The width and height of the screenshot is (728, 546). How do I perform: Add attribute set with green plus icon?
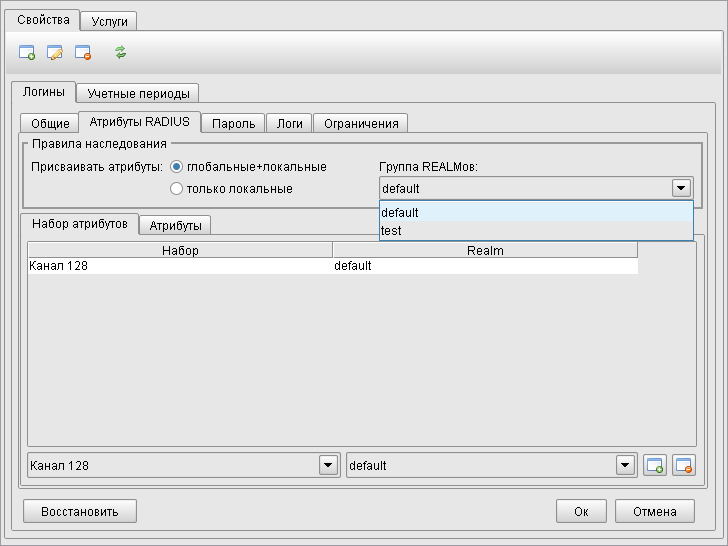[655, 465]
